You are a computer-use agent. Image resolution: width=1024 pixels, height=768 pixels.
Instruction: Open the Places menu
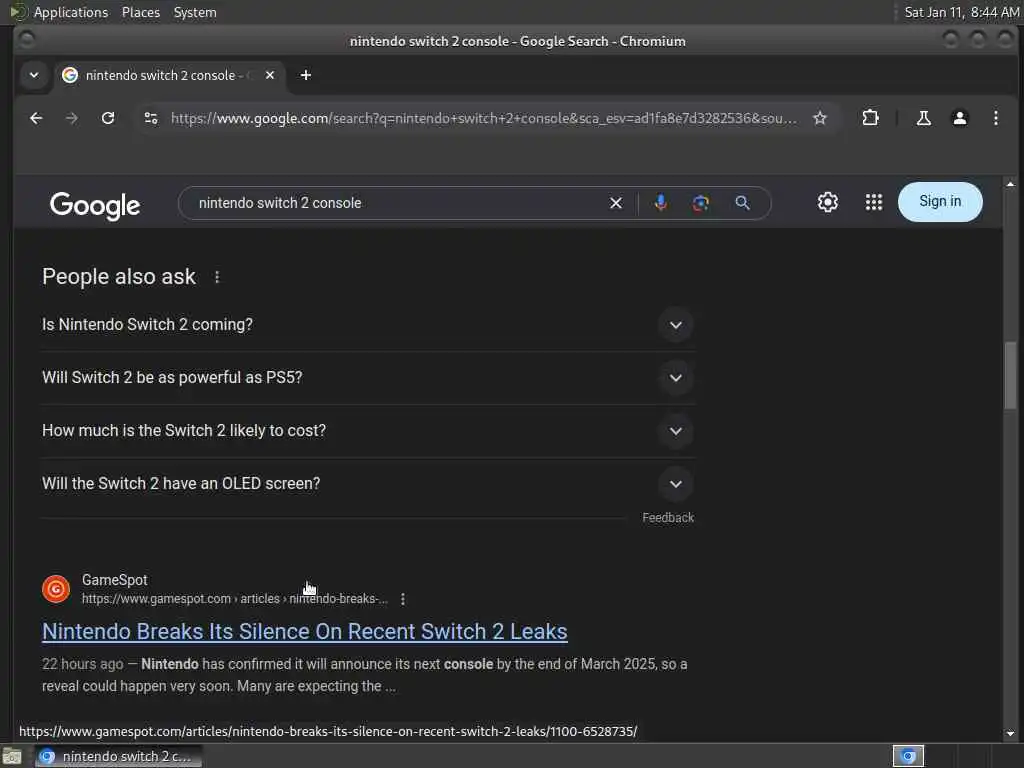(x=140, y=12)
